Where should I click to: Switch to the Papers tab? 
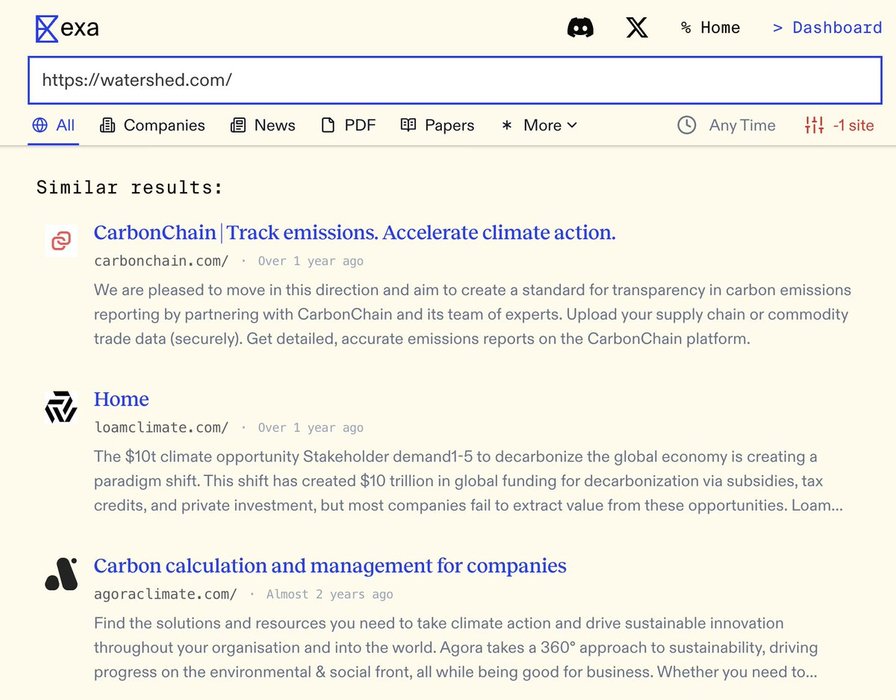[437, 125]
